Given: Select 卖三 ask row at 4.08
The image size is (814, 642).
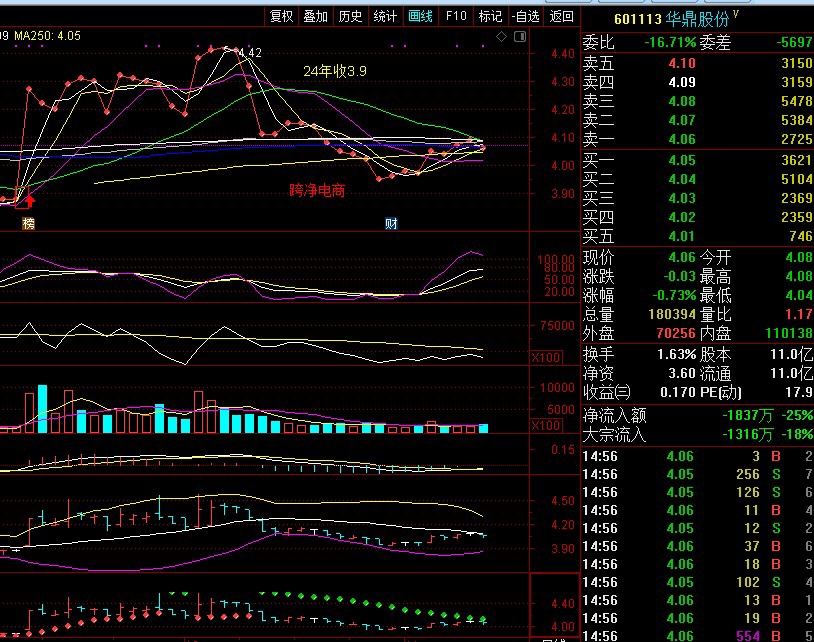Looking at the screenshot, I should coord(697,101).
